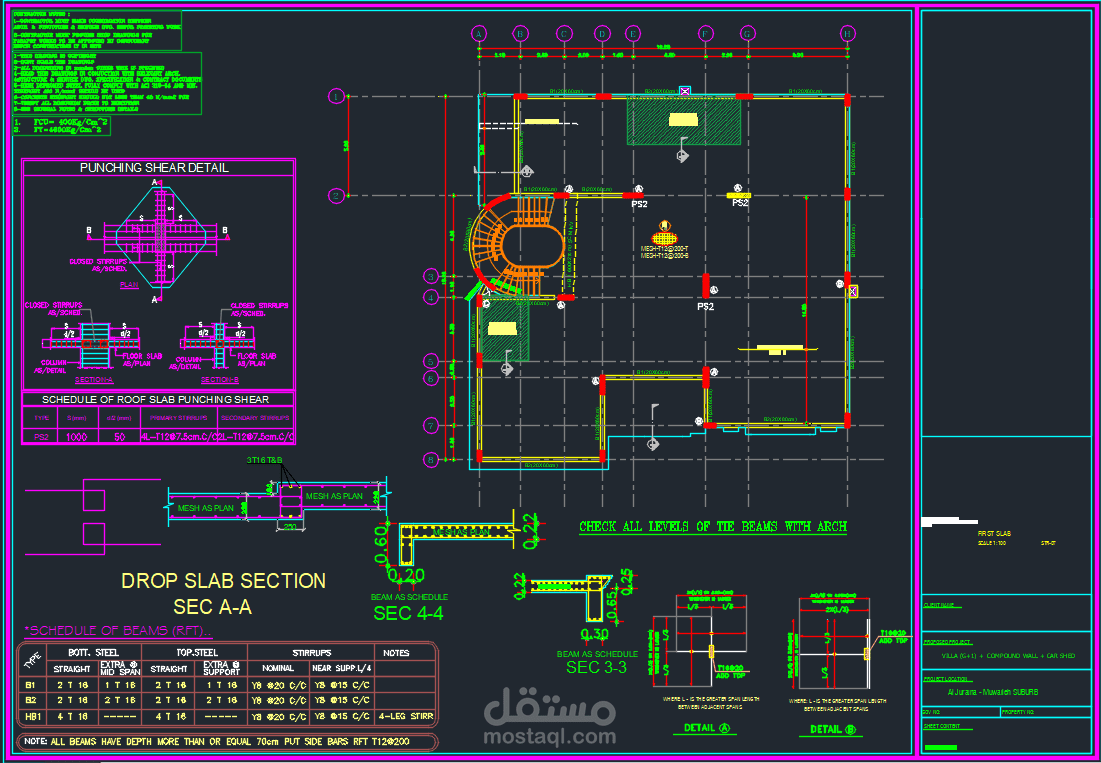This screenshot has height=763, width=1101.
Task: Click 'VILLA (G+1) + COMPOUND WALL + CAR SHED' text
Action: [x=1008, y=656]
